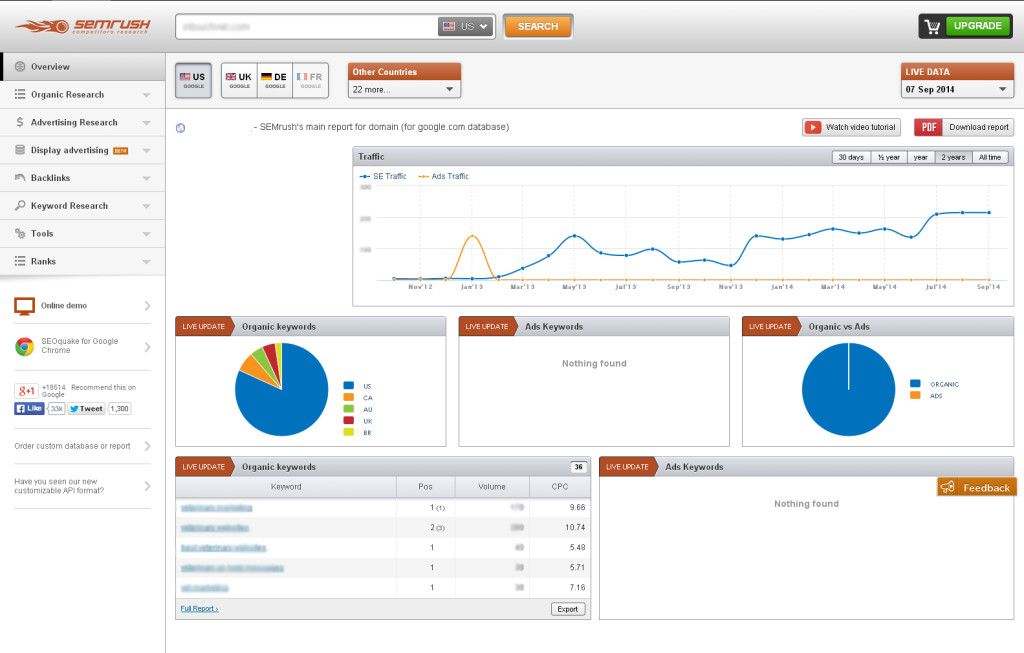1024x653 pixels.
Task: Expand the Tools menu arrow
Action: 146,234
